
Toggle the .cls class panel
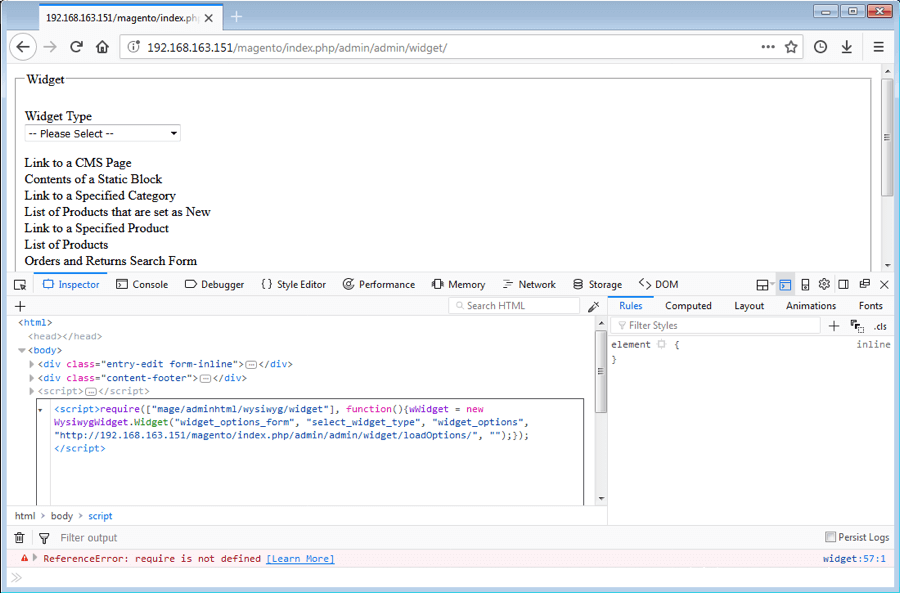(x=880, y=326)
